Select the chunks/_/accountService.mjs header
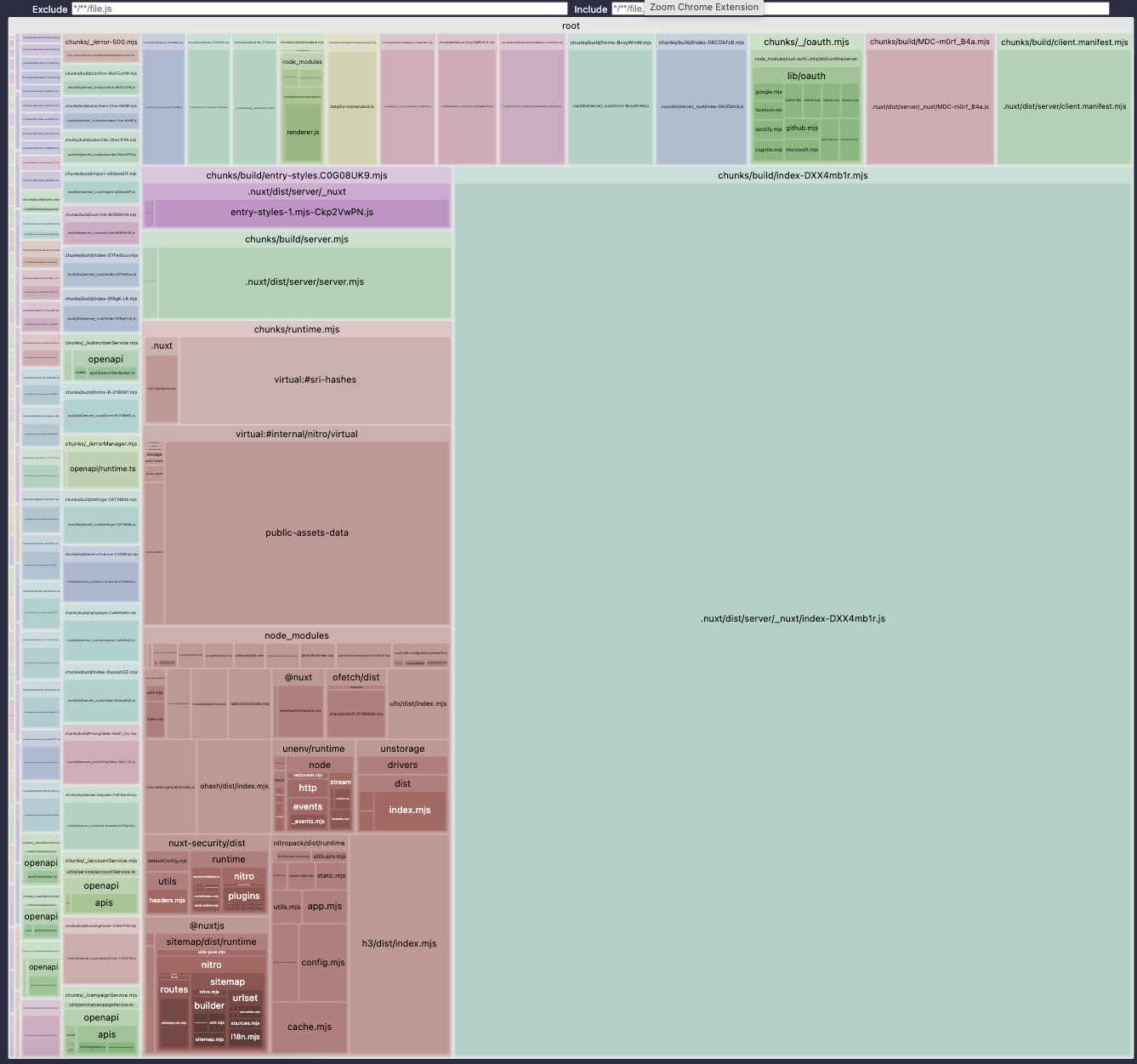The width and height of the screenshot is (1137, 1064). tap(101, 861)
